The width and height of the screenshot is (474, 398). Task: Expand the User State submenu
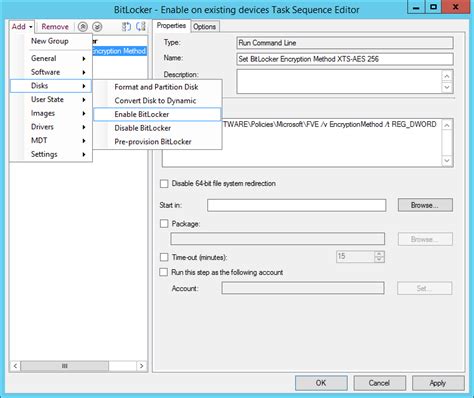click(51, 99)
